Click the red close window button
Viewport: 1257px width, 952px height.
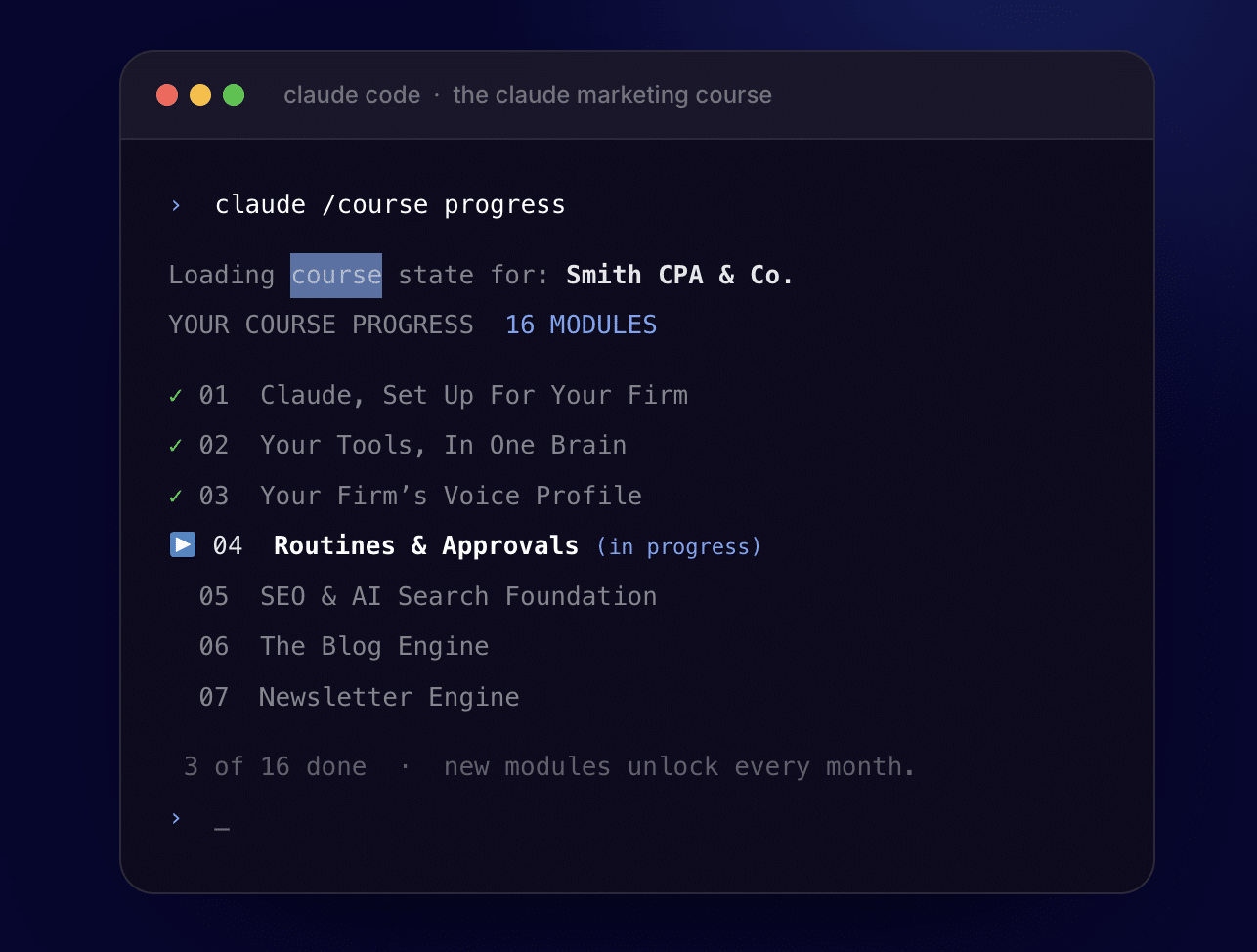pos(167,95)
